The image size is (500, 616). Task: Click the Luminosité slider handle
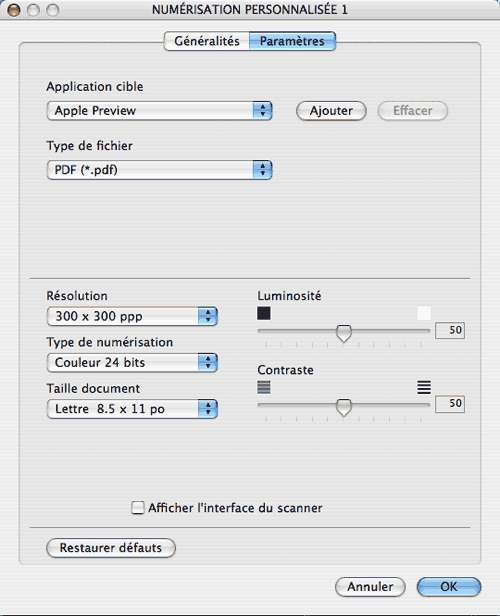pyautogui.click(x=344, y=333)
